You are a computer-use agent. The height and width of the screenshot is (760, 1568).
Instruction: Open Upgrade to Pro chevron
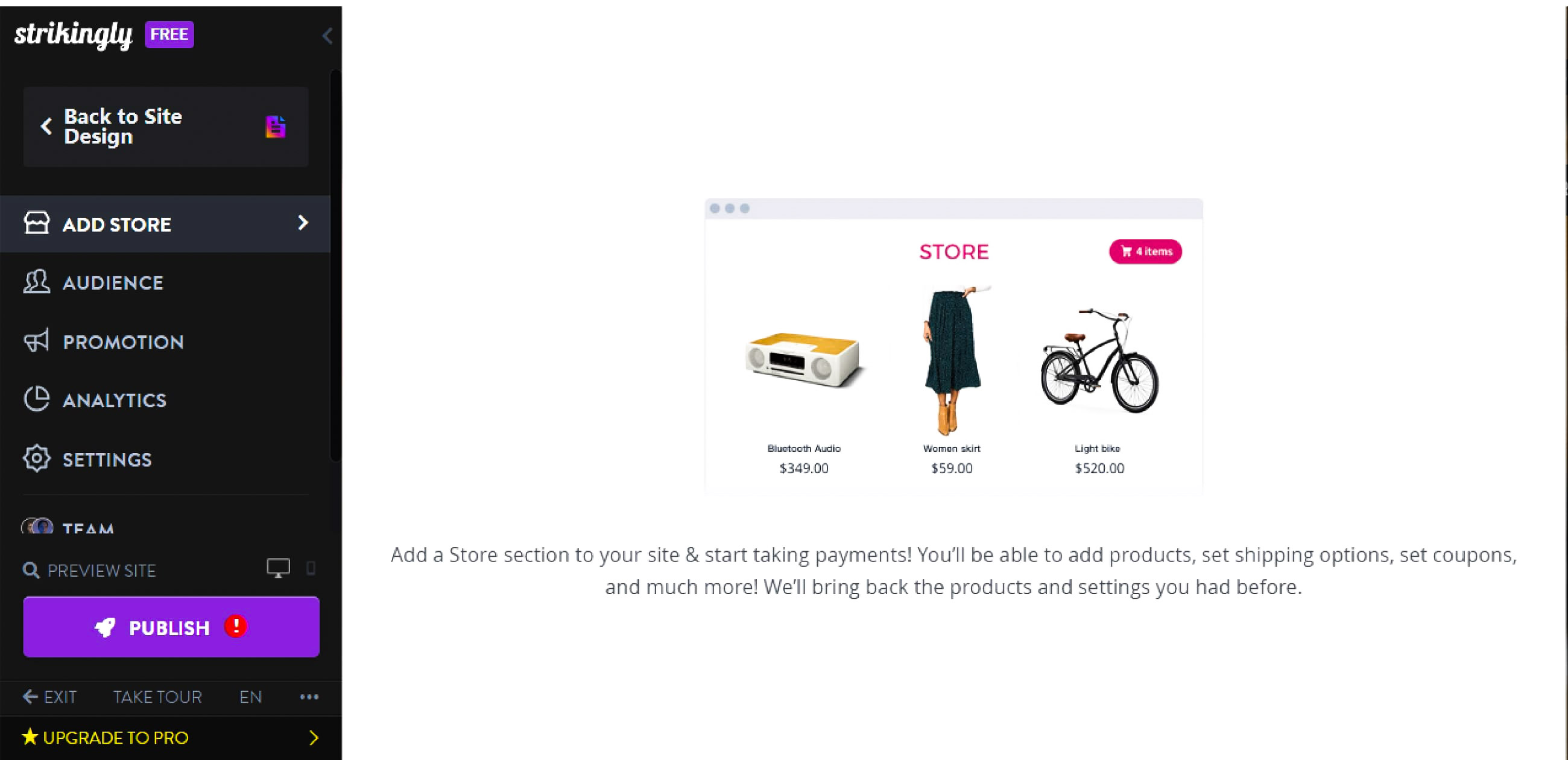[x=314, y=738]
